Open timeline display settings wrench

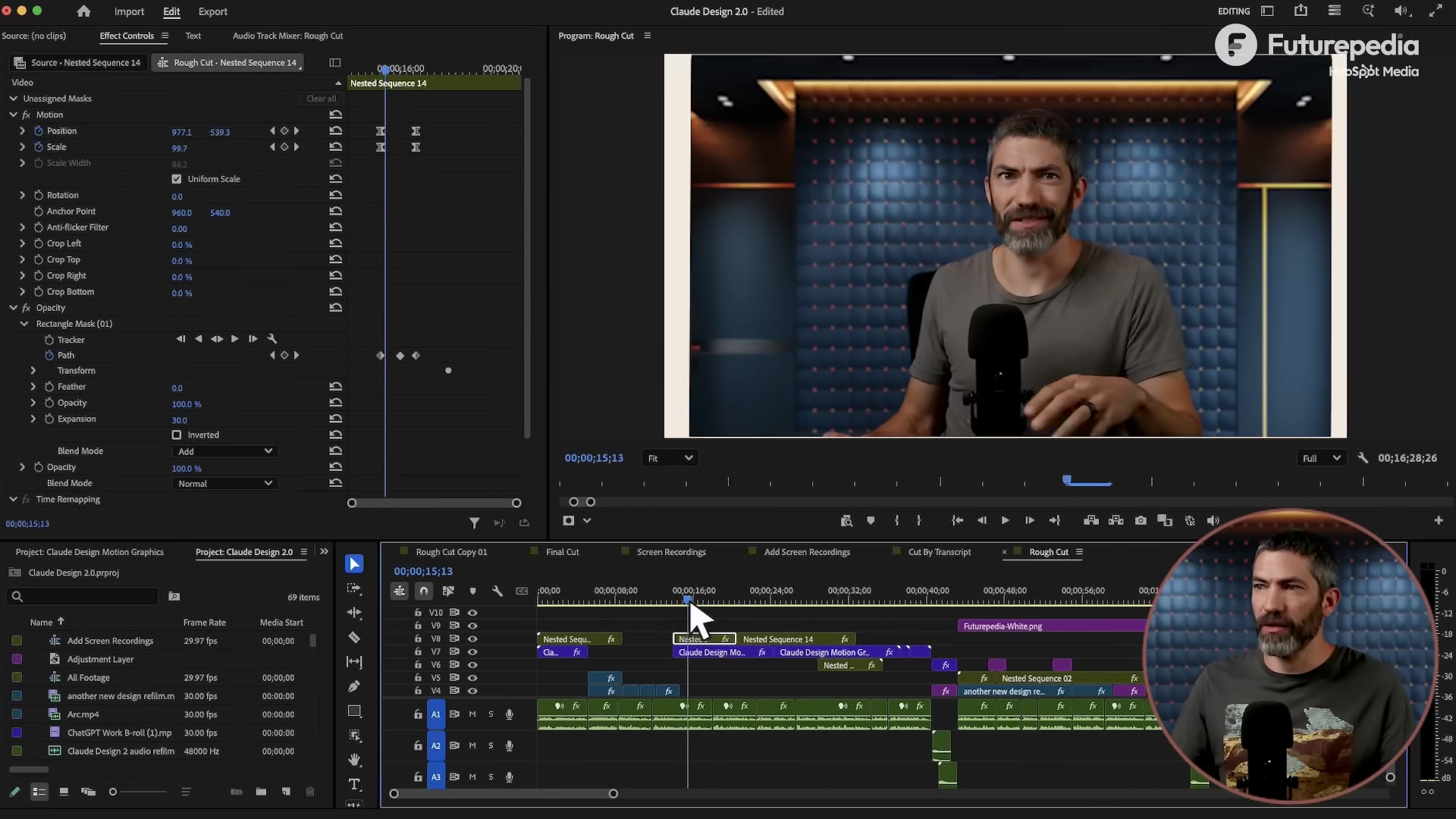(497, 591)
